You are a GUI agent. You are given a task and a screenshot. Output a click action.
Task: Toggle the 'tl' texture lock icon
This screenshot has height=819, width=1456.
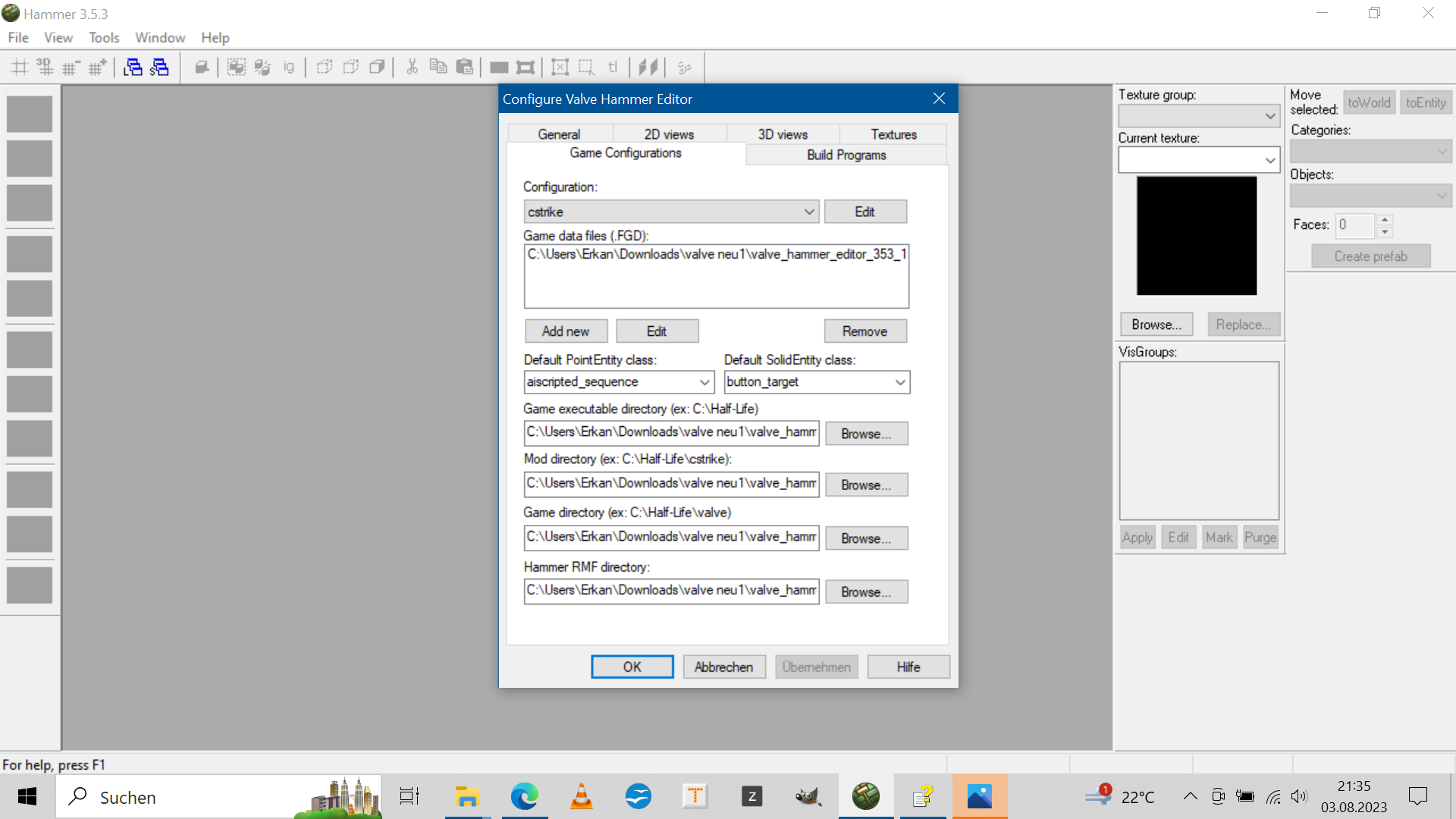(x=613, y=67)
